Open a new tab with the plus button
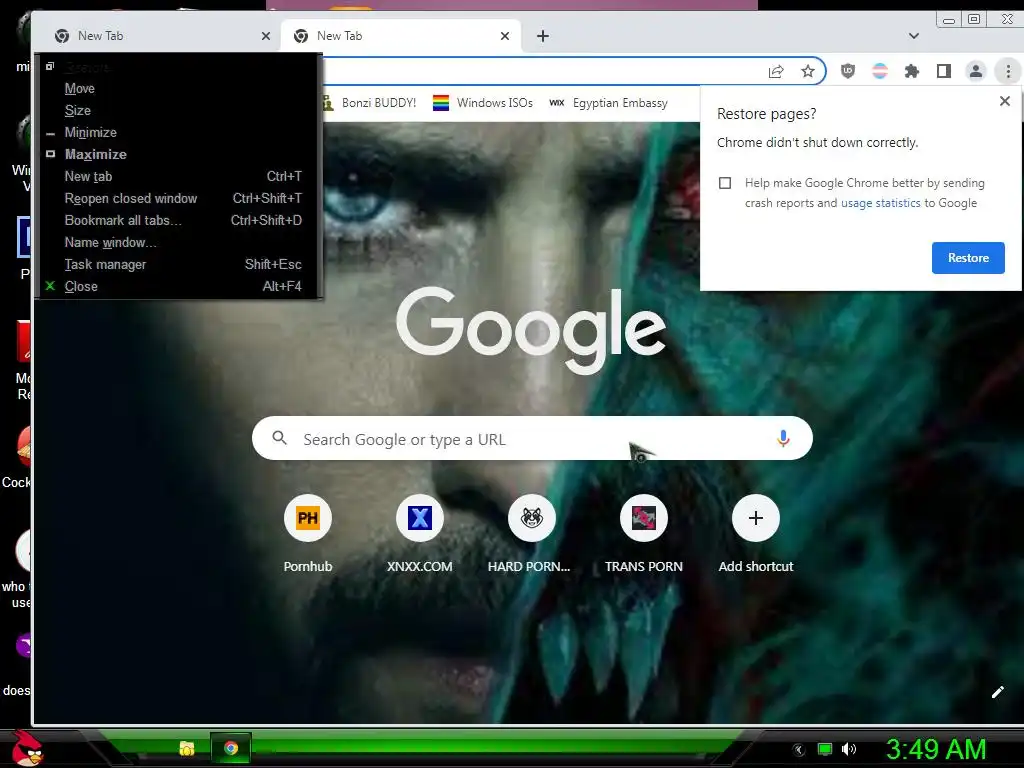This screenshot has height=768, width=1024. [x=543, y=36]
